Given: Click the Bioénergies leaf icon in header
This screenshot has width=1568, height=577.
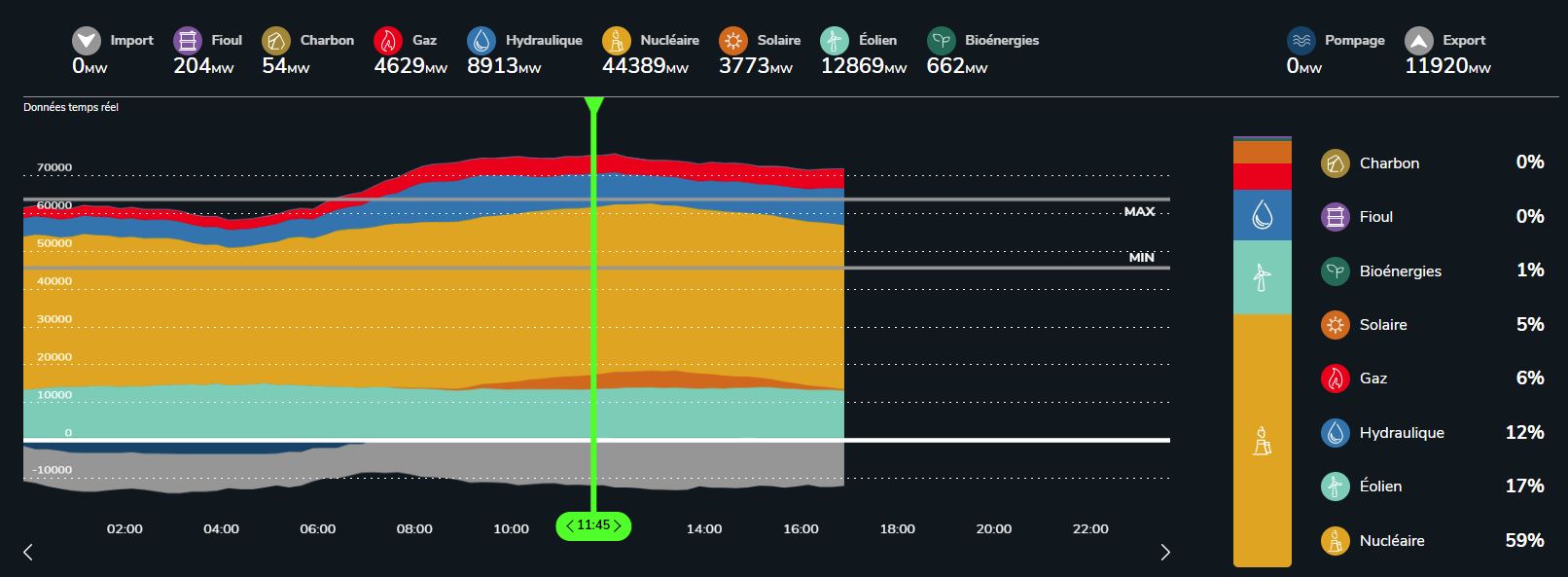Looking at the screenshot, I should pos(942,41).
